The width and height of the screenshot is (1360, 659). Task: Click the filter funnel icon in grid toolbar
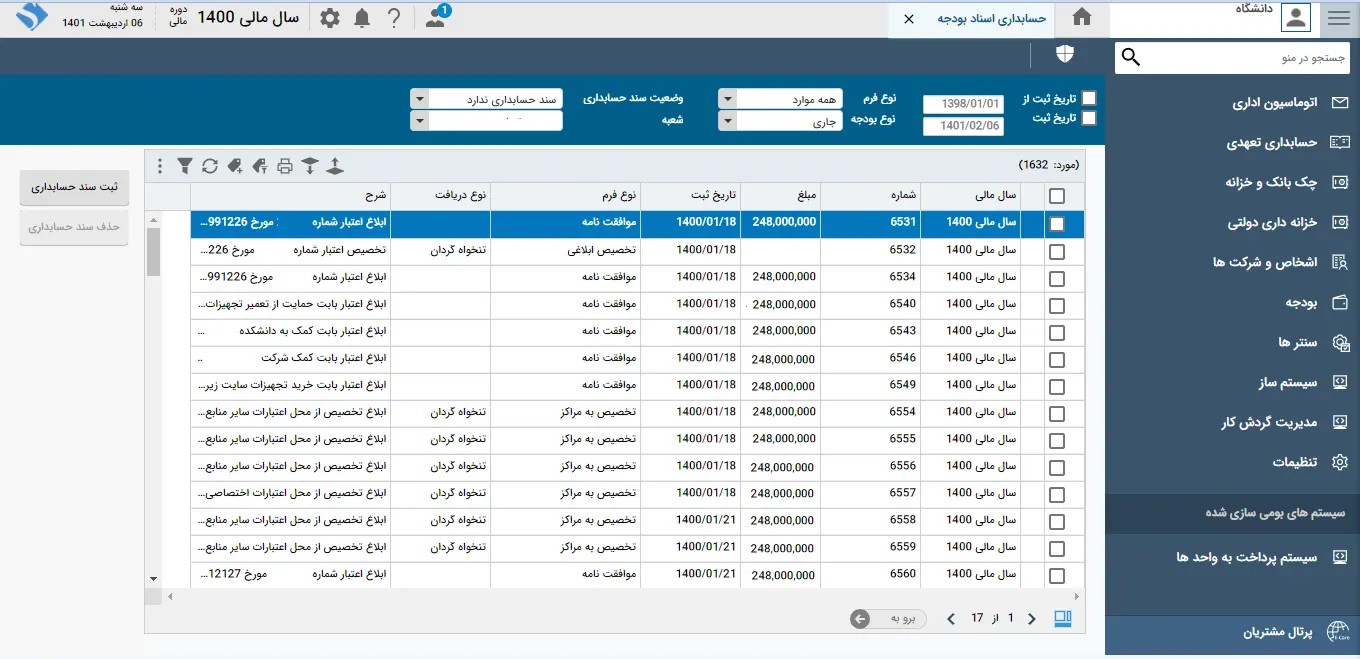[185, 166]
